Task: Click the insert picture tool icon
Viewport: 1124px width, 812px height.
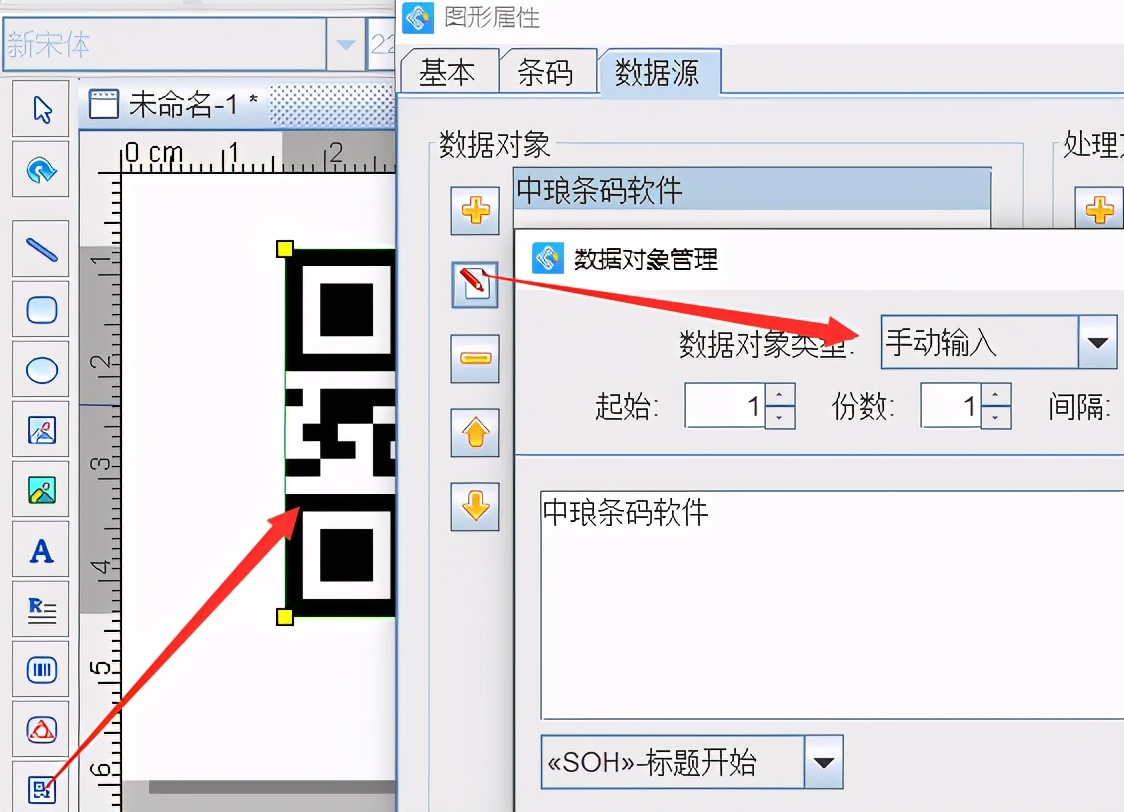Action: point(41,430)
